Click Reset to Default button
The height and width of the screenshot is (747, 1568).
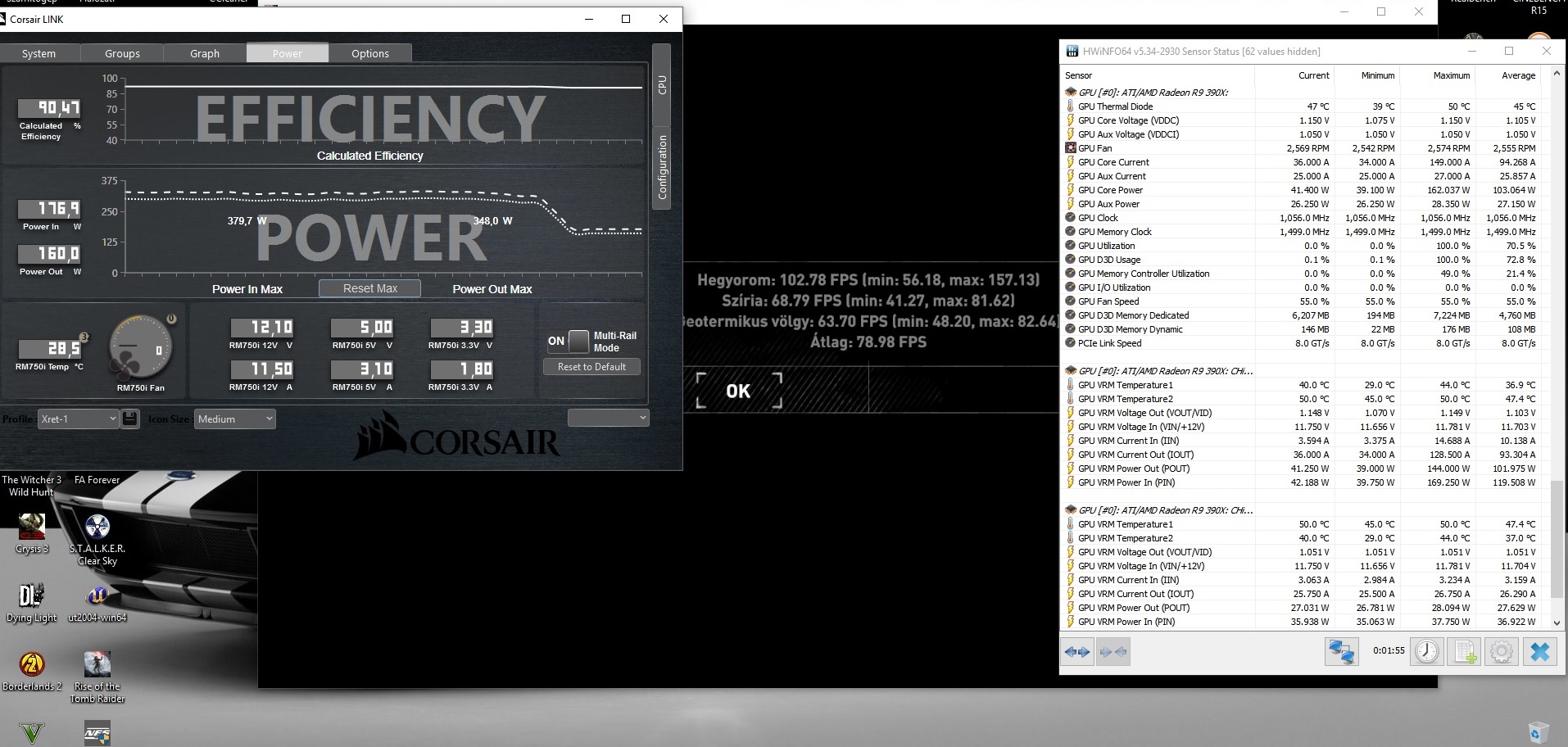591,367
